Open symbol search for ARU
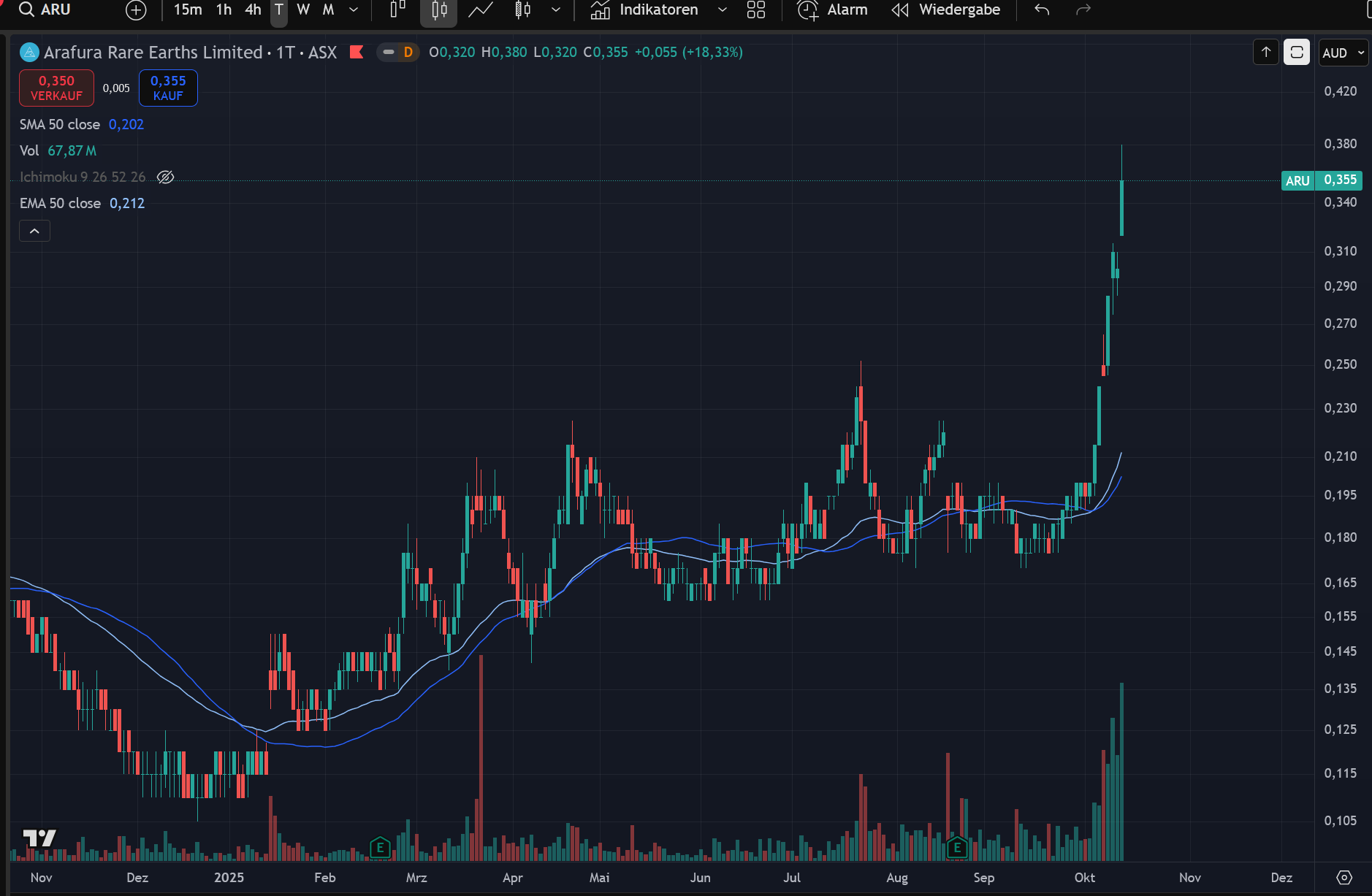The width and height of the screenshot is (1372, 896). click(x=45, y=9)
